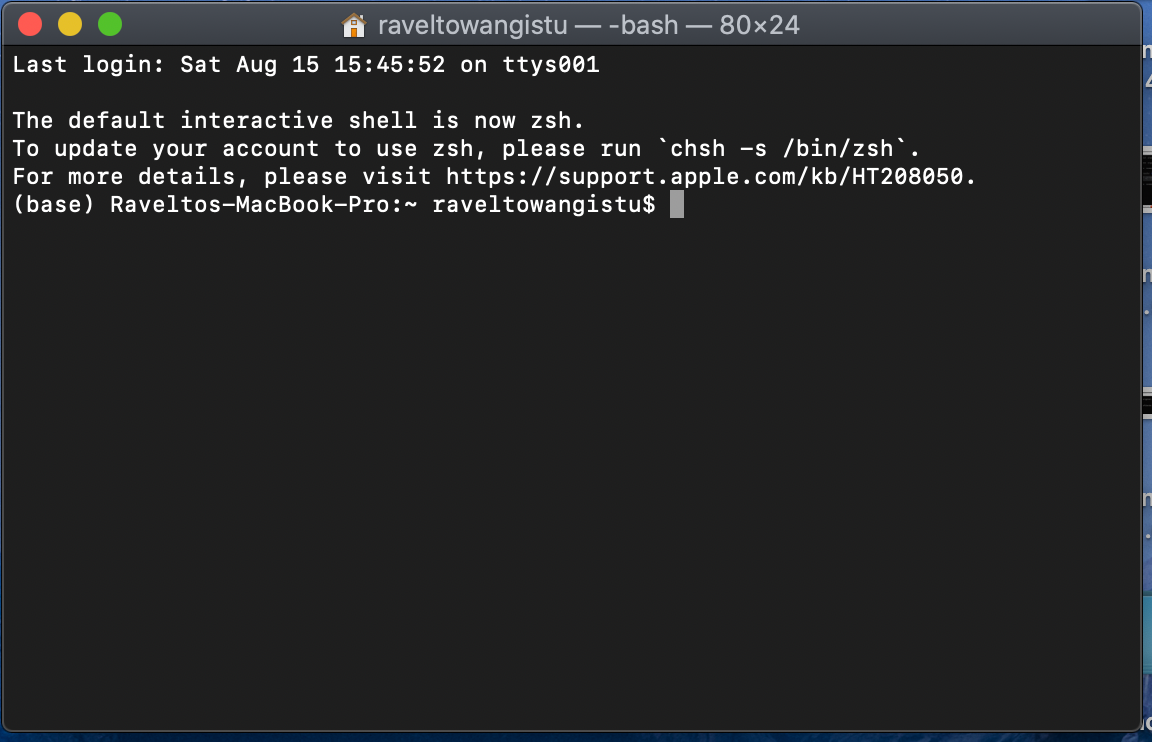
Task: Select the Last login timestamp line
Action: click(x=300, y=64)
